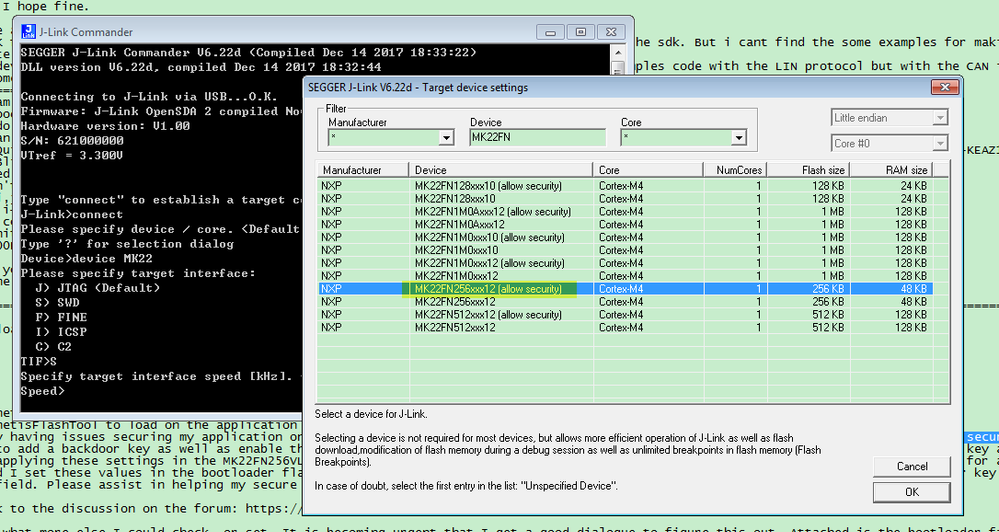Image resolution: width=999 pixels, height=532 pixels.
Task: Select MK22FN128xxx10 (allow security) row
Action: tap(625, 186)
